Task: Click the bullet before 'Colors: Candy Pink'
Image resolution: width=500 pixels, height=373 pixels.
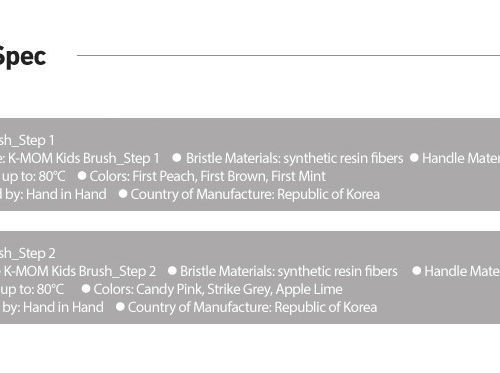Action: 86,289
